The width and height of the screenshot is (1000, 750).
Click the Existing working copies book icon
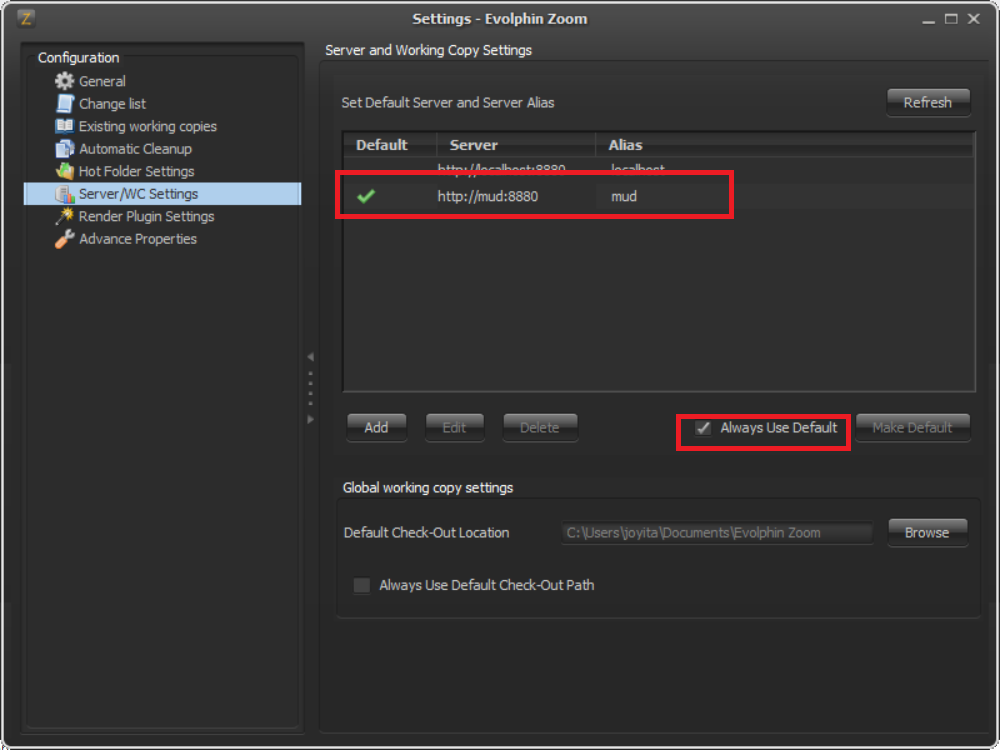pyautogui.click(x=64, y=126)
